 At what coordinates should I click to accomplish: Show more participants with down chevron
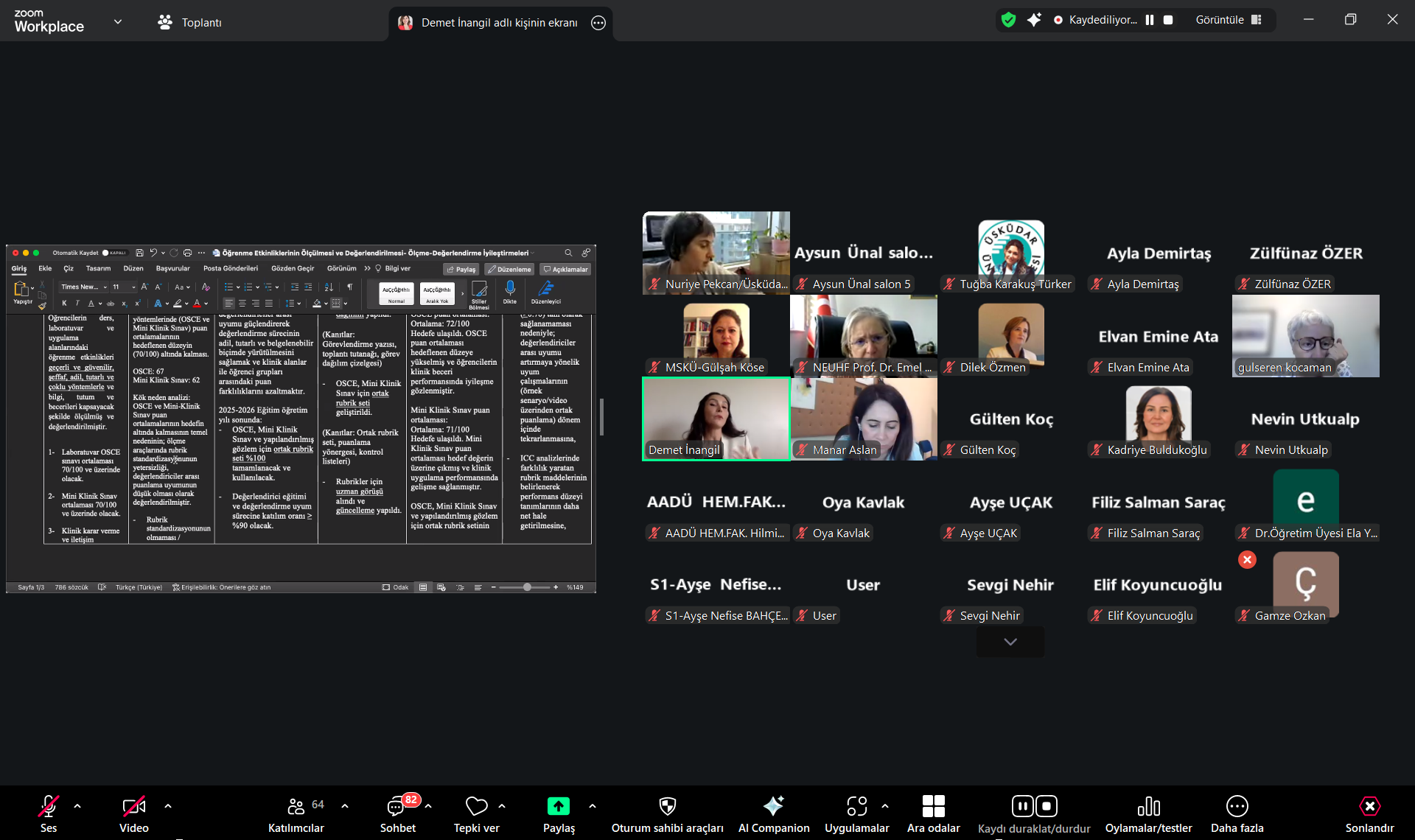pyautogui.click(x=1010, y=642)
